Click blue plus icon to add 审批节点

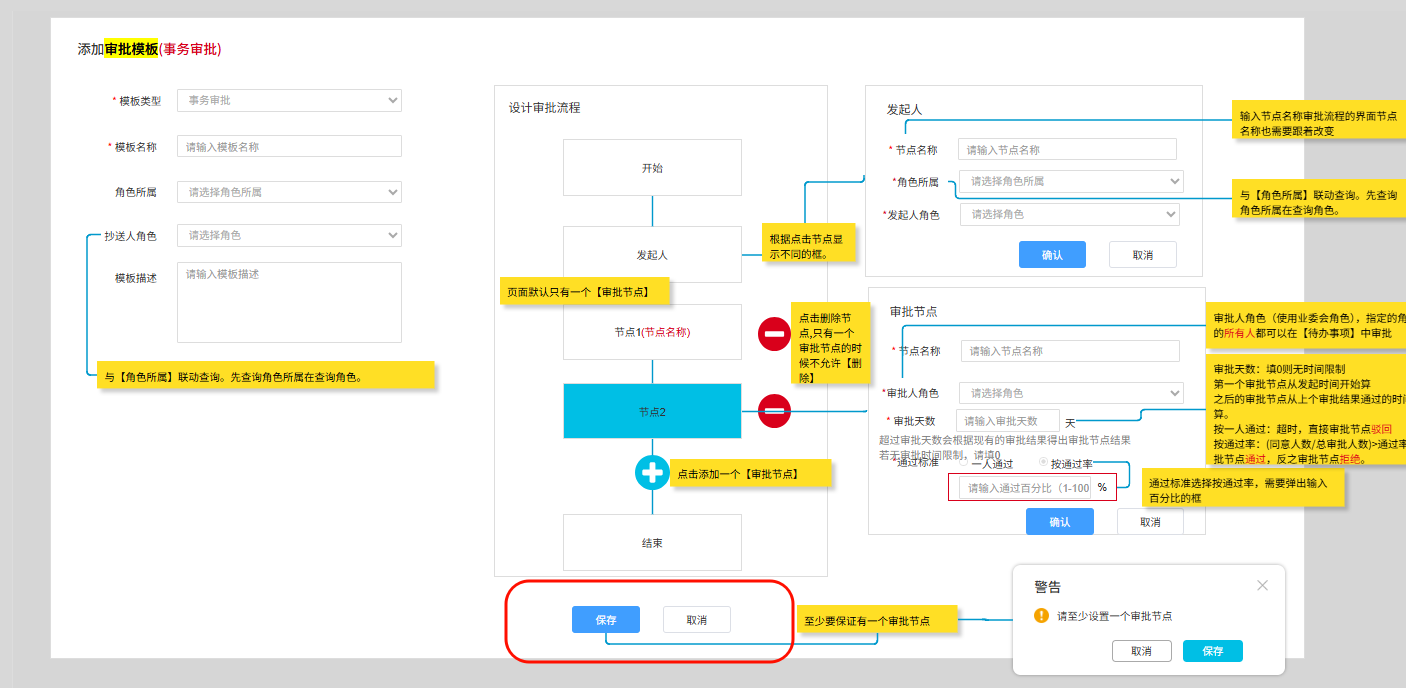[652, 472]
